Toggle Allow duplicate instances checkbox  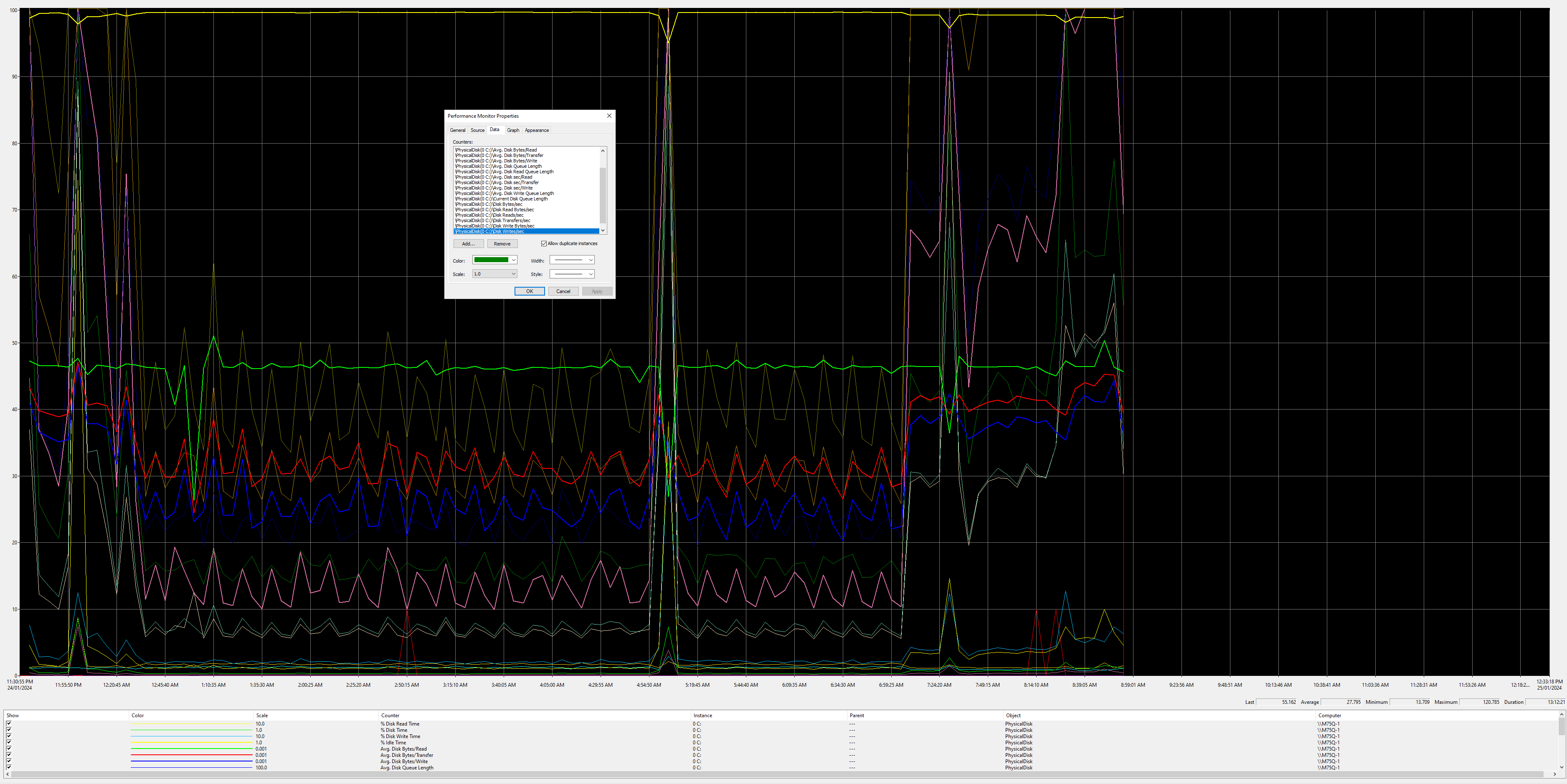tap(544, 244)
